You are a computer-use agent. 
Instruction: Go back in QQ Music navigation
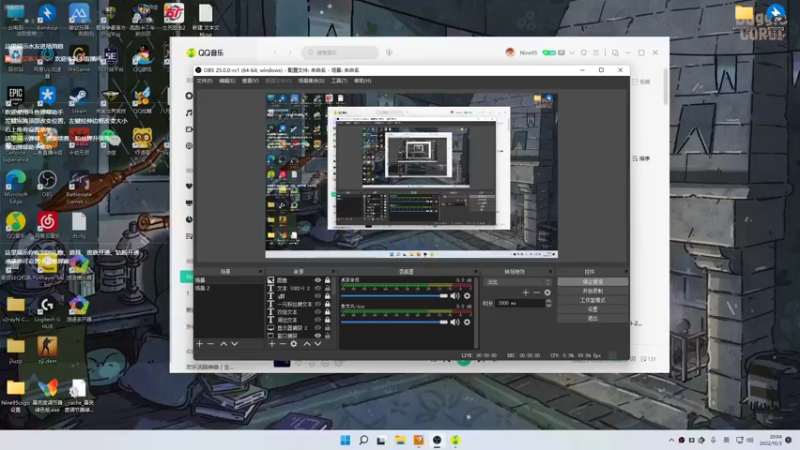pos(276,53)
